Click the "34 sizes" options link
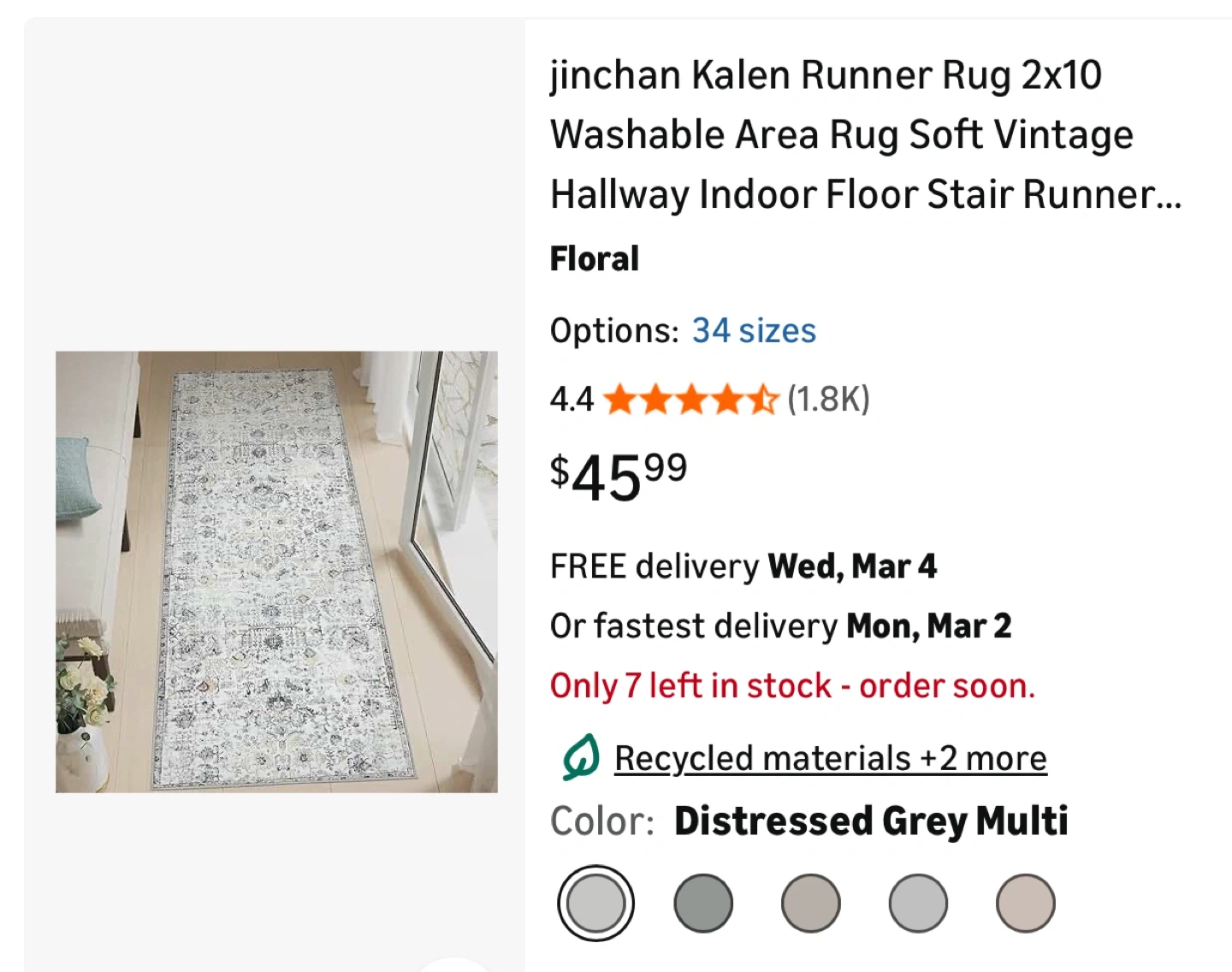The height and width of the screenshot is (972, 1232). tap(754, 331)
